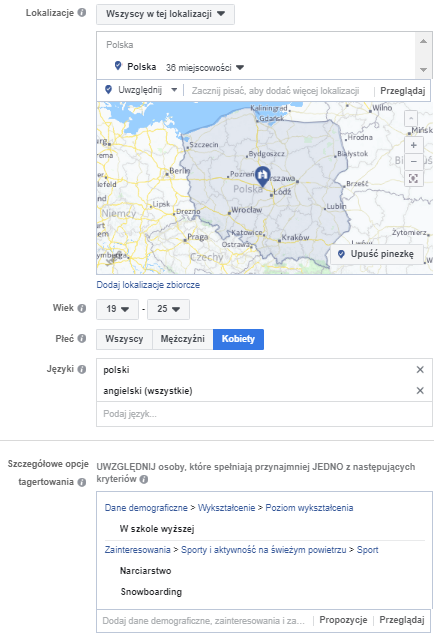Click the blue pin marker on the map
Image resolution: width=440 pixels, height=636 pixels.
pos(263,176)
